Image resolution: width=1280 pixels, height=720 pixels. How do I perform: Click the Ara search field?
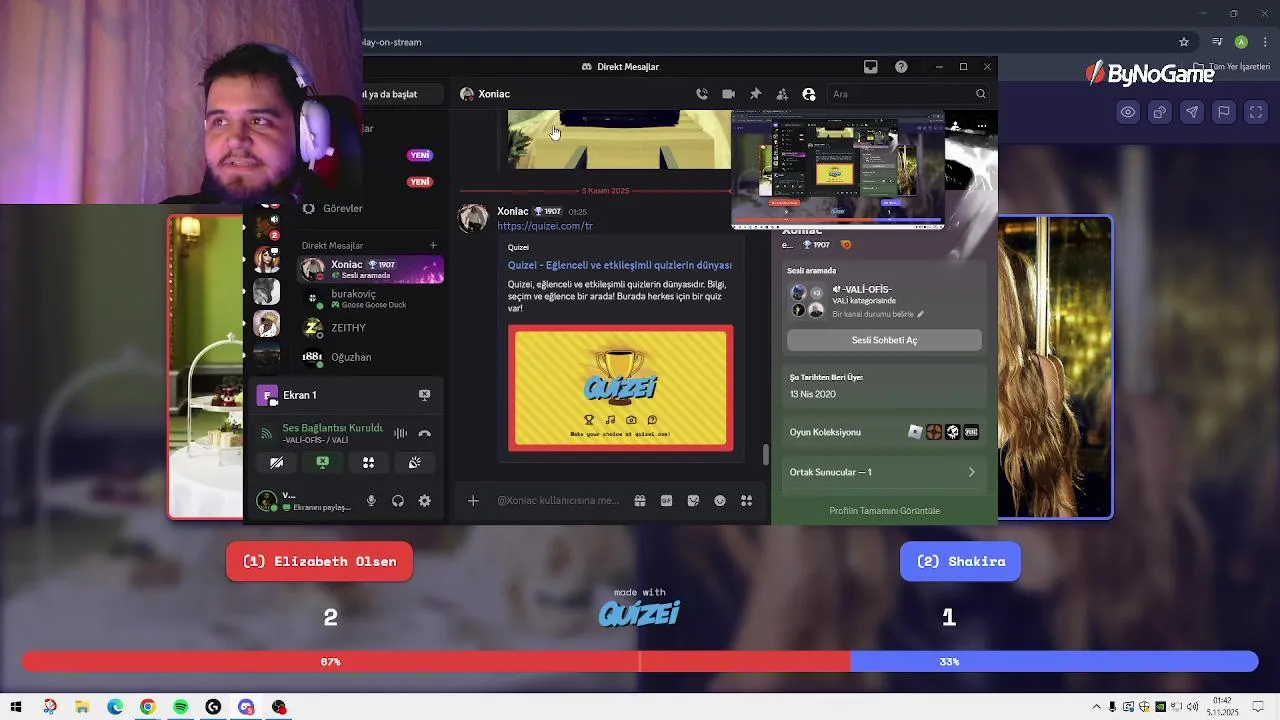pyautogui.click(x=909, y=94)
